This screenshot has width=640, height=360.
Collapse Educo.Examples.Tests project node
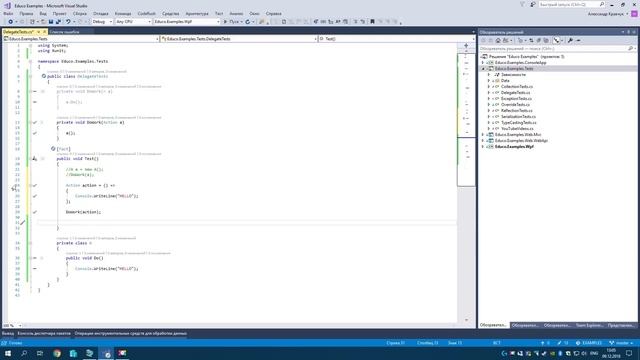click(x=483, y=69)
